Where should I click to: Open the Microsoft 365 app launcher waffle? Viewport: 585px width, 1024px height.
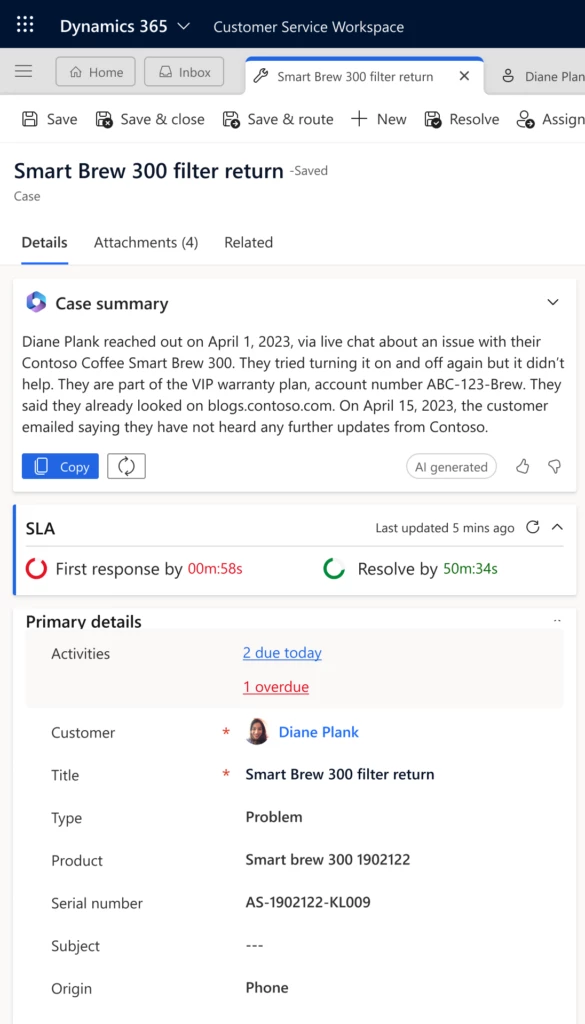coord(24,25)
